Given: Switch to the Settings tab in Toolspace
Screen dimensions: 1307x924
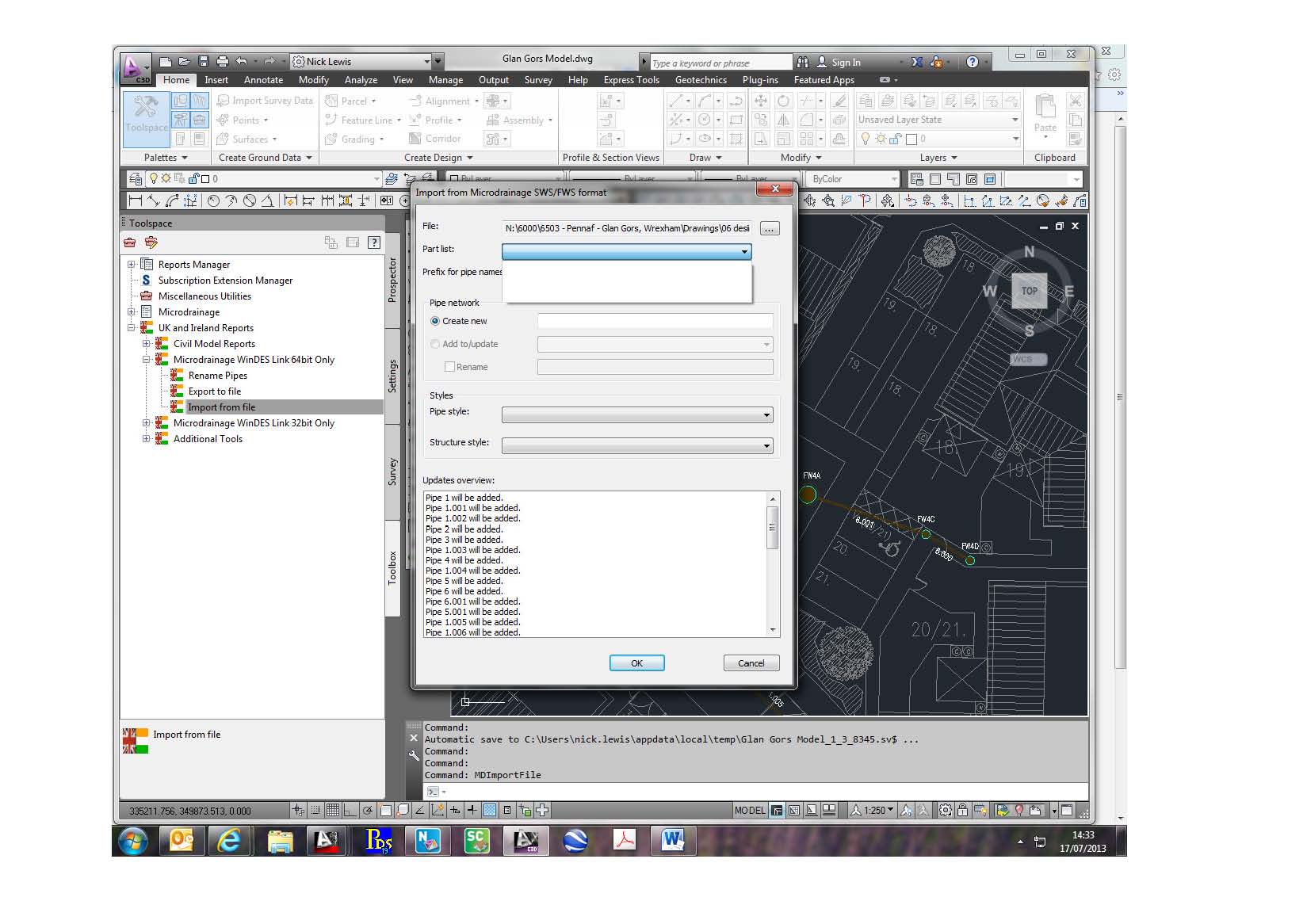Looking at the screenshot, I should (392, 376).
